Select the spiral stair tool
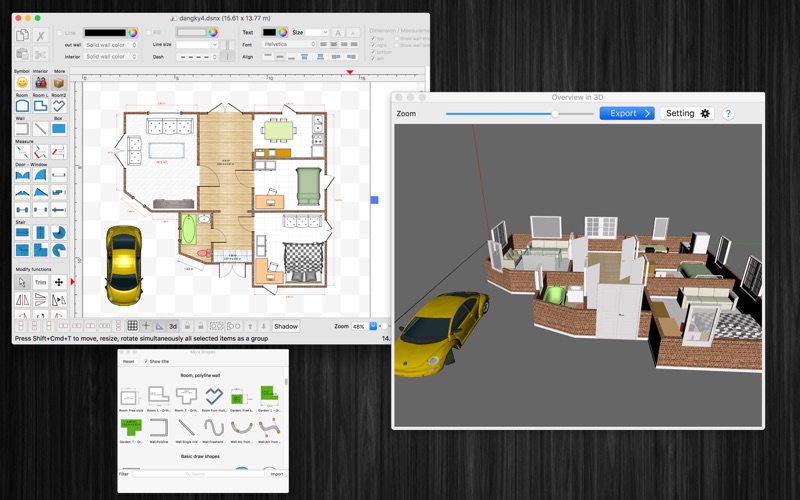The image size is (800, 500). pos(59,233)
